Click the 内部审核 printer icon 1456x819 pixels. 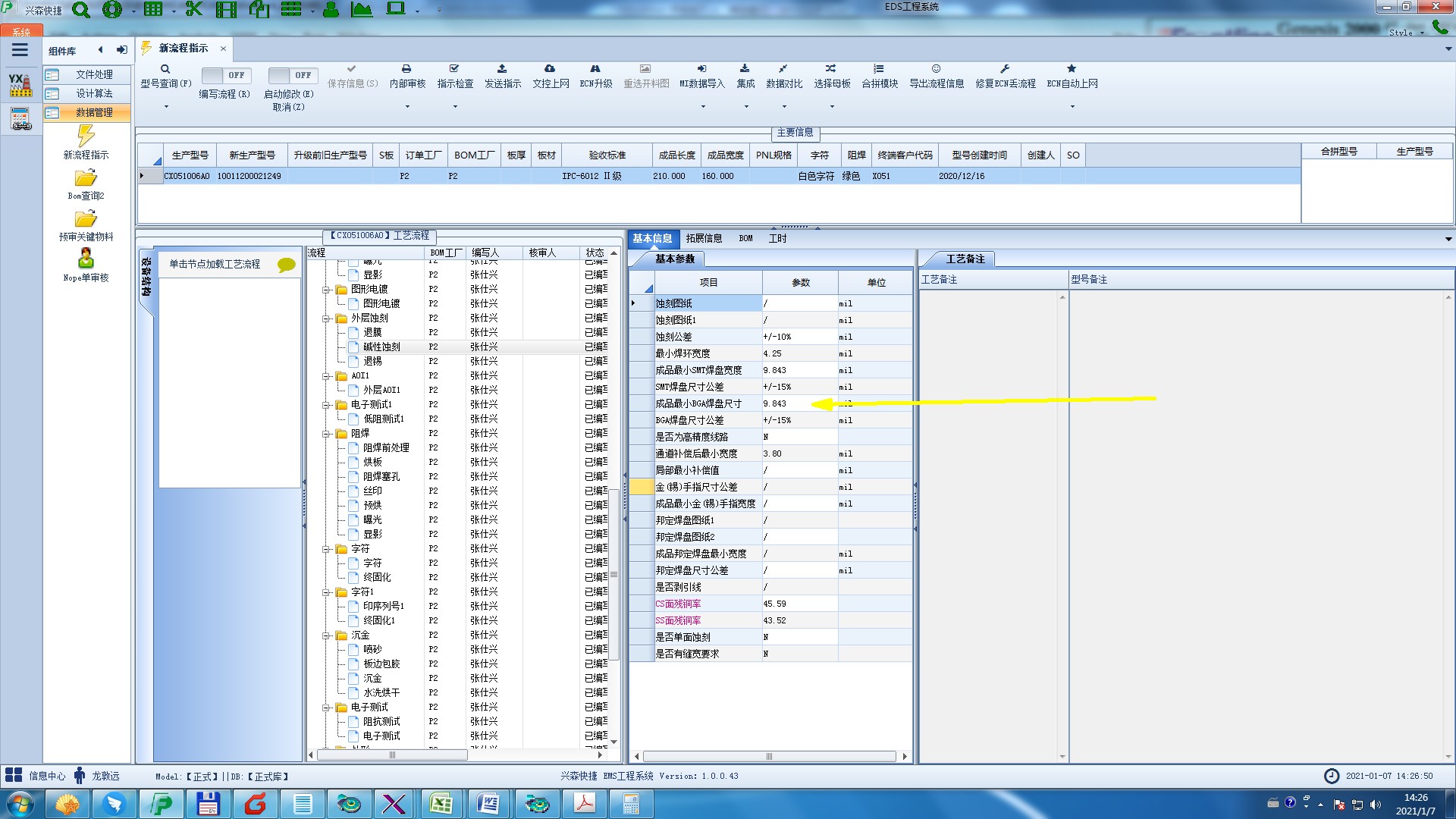[x=406, y=69]
